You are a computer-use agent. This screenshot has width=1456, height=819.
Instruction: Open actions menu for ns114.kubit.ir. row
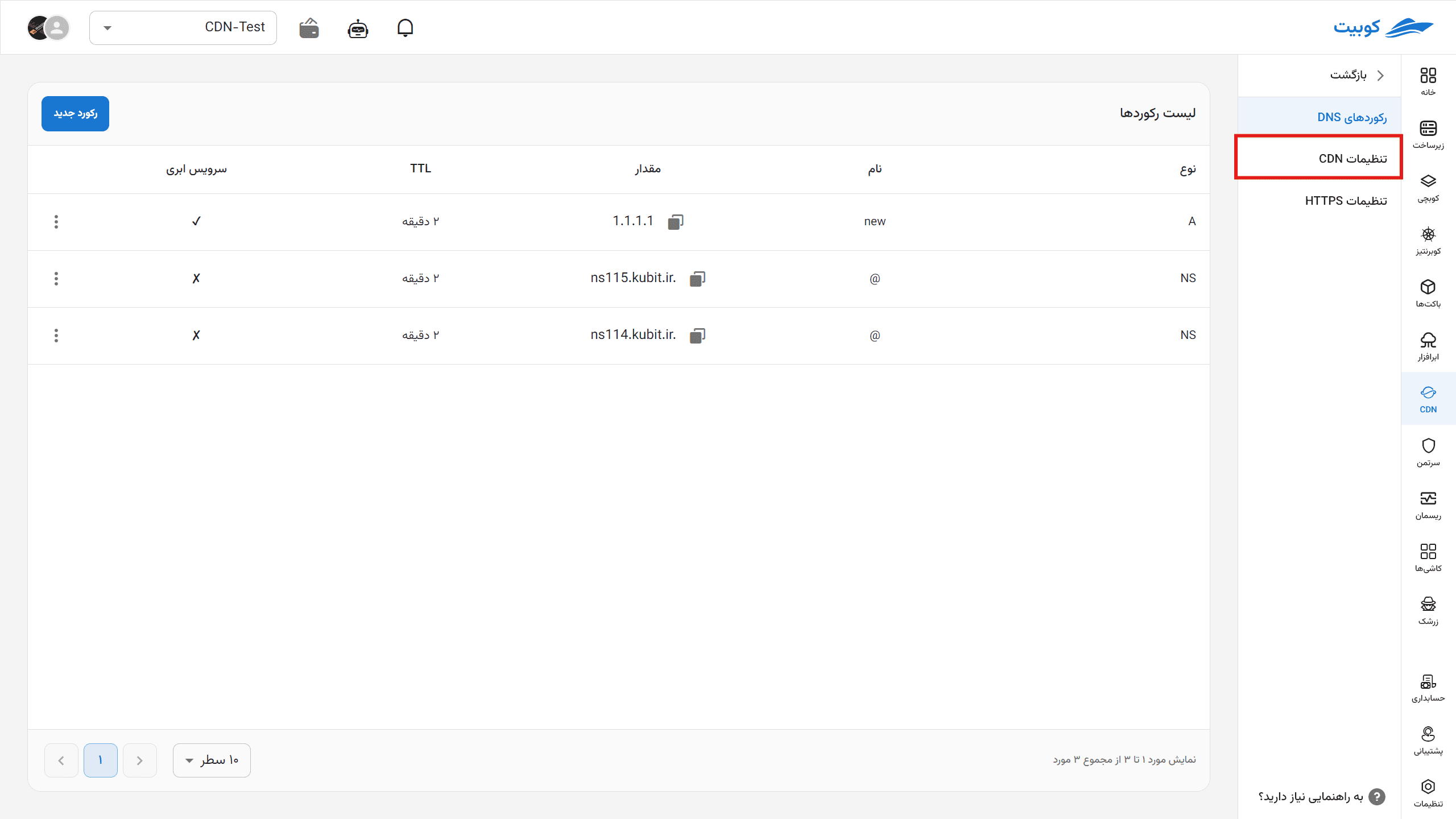click(56, 336)
